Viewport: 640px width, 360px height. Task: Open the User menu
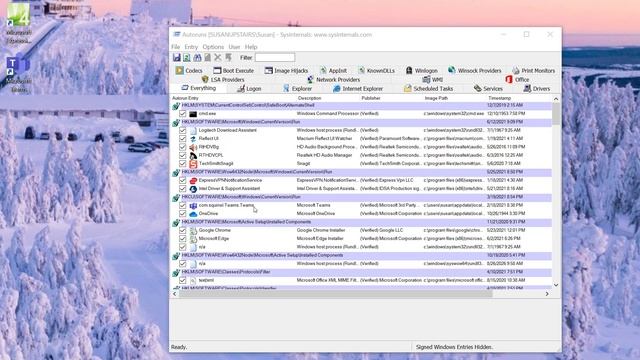tap(234, 47)
